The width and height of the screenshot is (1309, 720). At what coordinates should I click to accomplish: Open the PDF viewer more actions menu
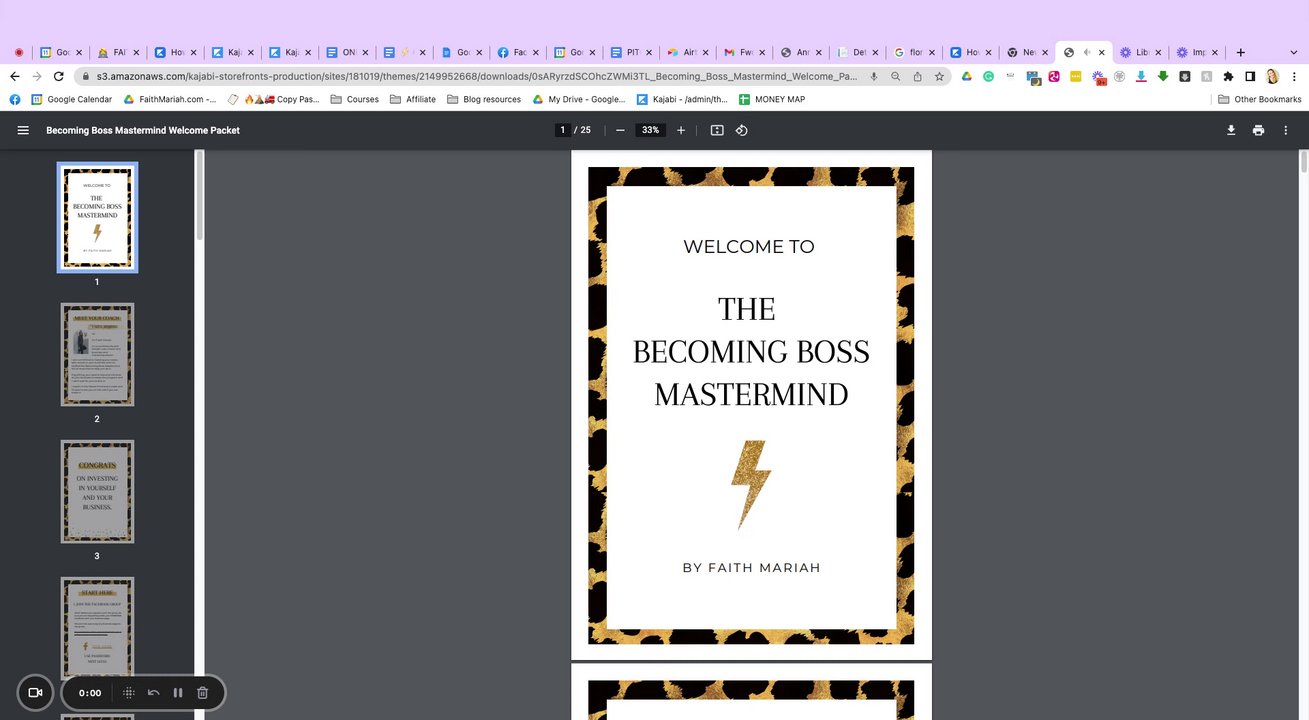[1286, 130]
